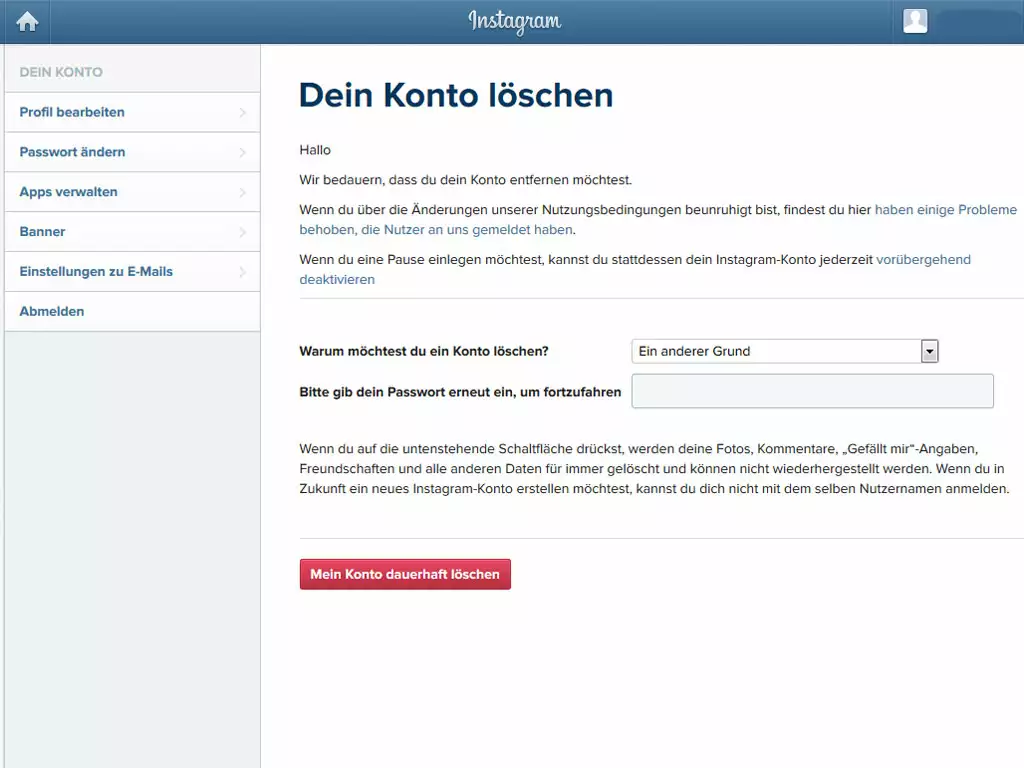Click the chevron arrow beside Apps verwalten

(243, 192)
